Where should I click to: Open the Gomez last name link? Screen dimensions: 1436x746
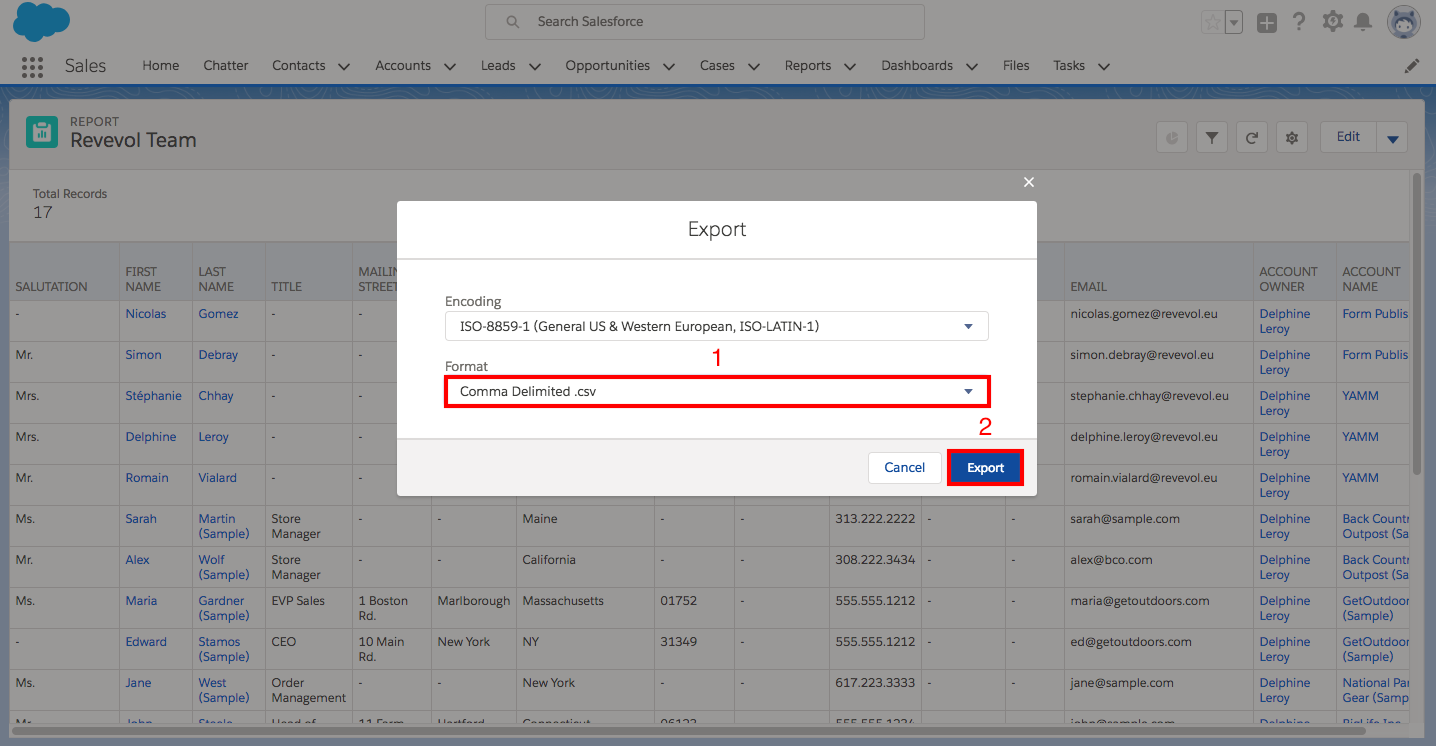tap(218, 314)
